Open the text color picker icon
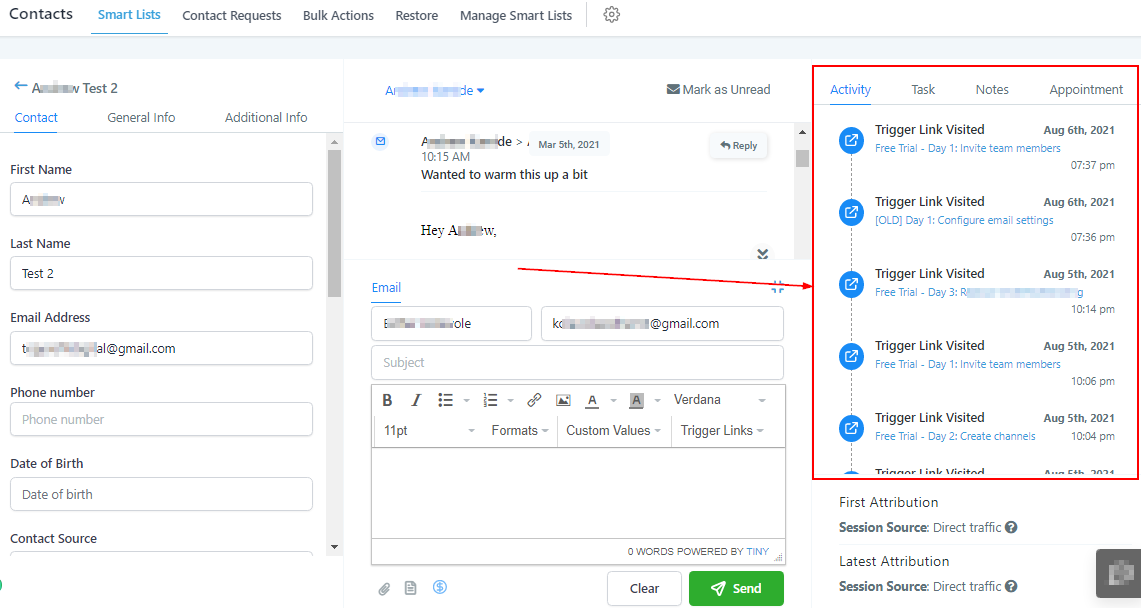This screenshot has height=608, width=1141. (592, 400)
